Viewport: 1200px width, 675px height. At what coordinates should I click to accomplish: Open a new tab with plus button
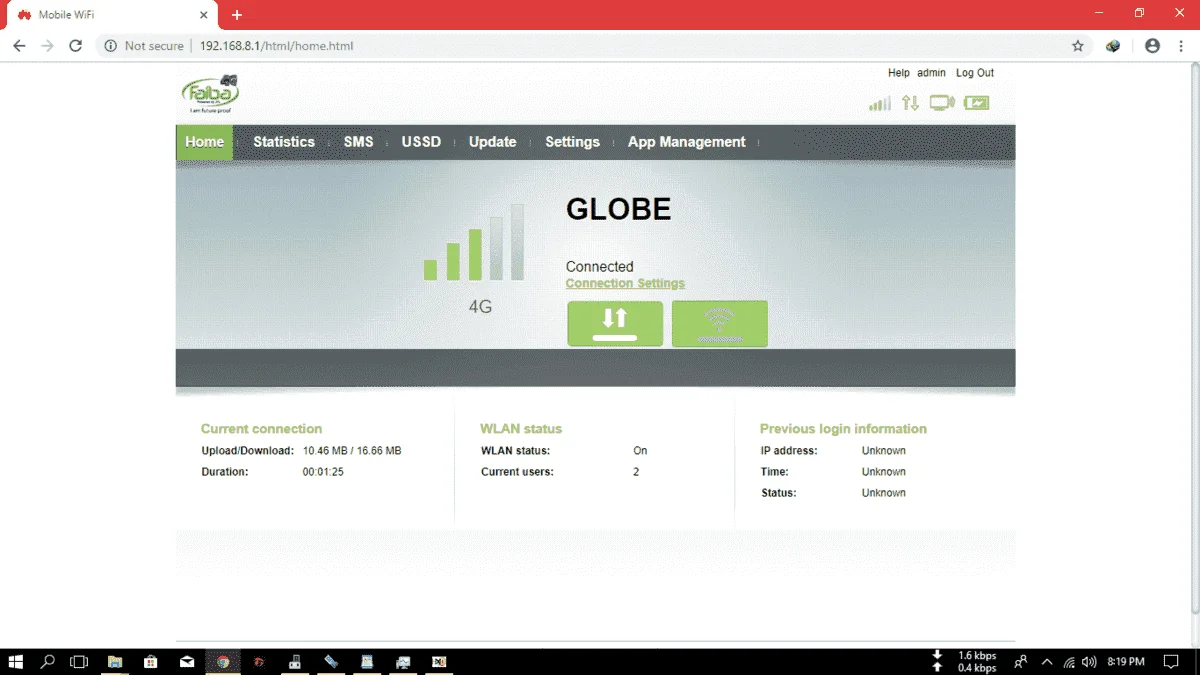pyautogui.click(x=237, y=15)
